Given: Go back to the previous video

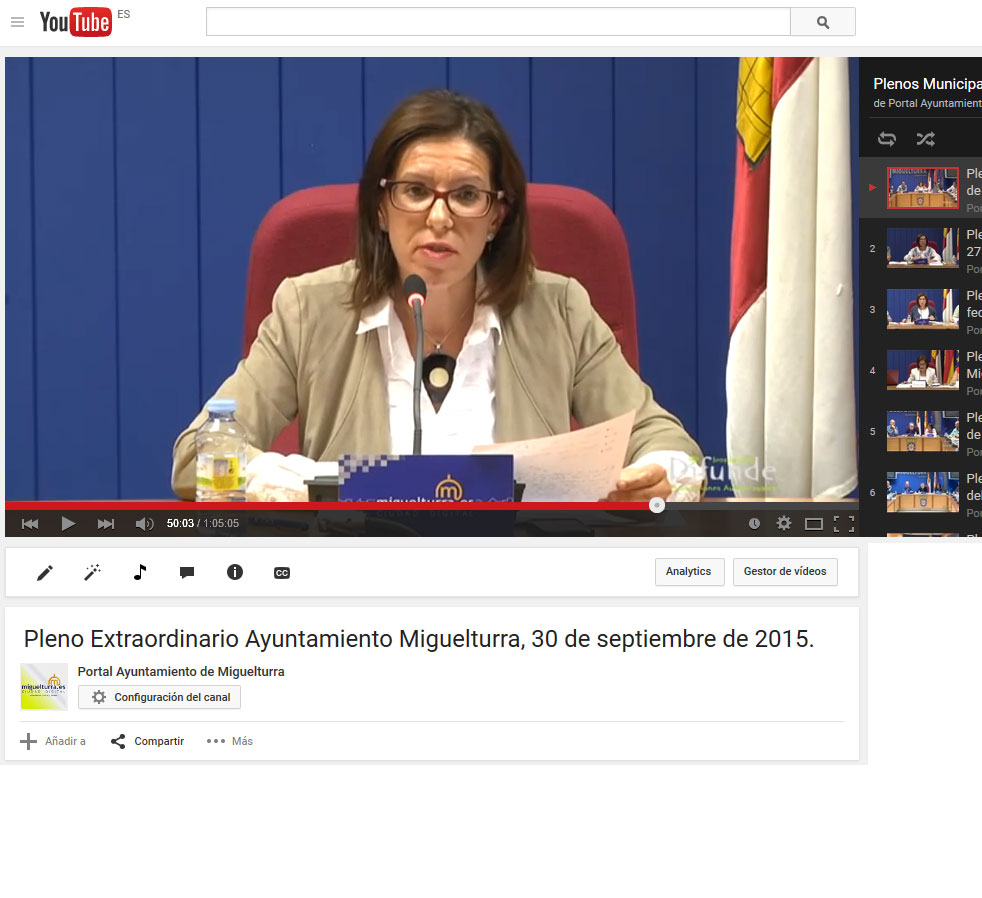Looking at the screenshot, I should [x=30, y=523].
